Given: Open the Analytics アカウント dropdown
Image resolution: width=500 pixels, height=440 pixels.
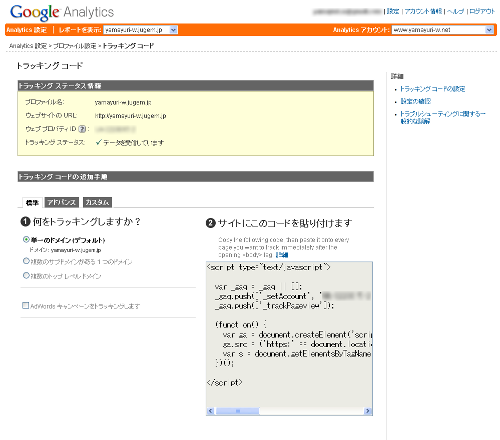Looking at the screenshot, I should 442,30.
